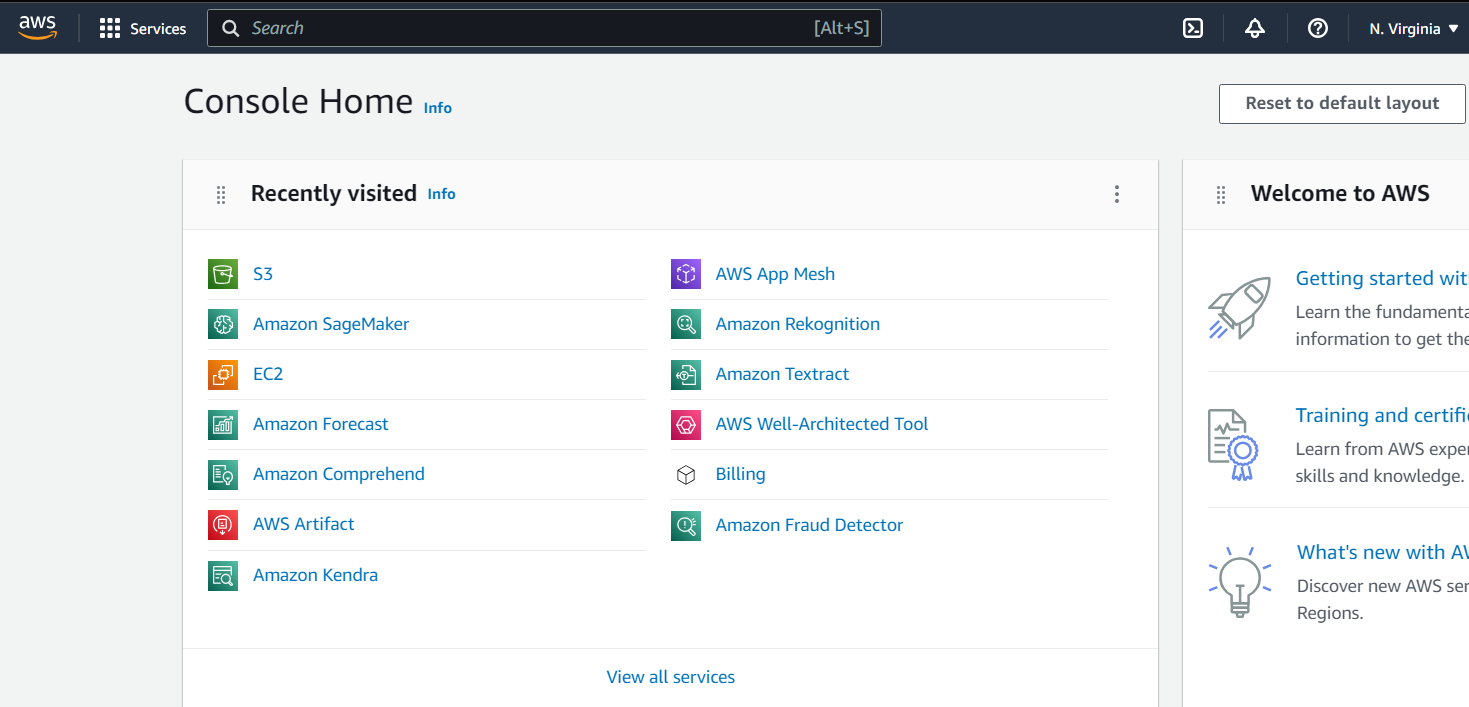
Task: Click the AWS logo
Action: [x=38, y=28]
